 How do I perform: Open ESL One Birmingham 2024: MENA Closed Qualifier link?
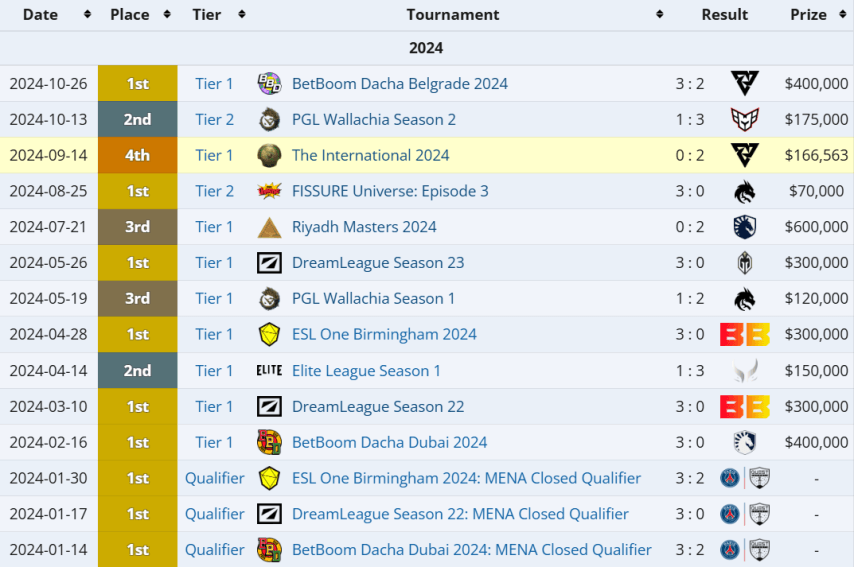(x=466, y=478)
